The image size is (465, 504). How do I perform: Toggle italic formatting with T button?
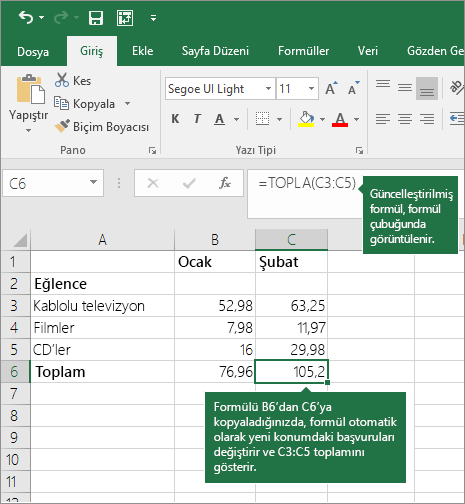pos(197,119)
